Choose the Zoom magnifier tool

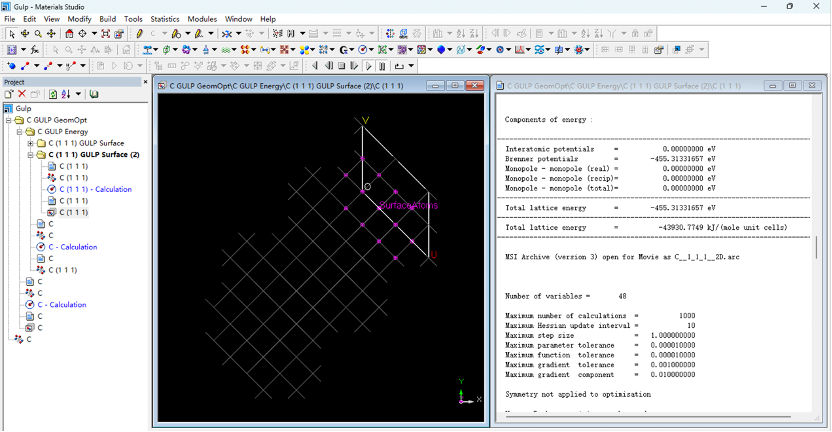38,33
